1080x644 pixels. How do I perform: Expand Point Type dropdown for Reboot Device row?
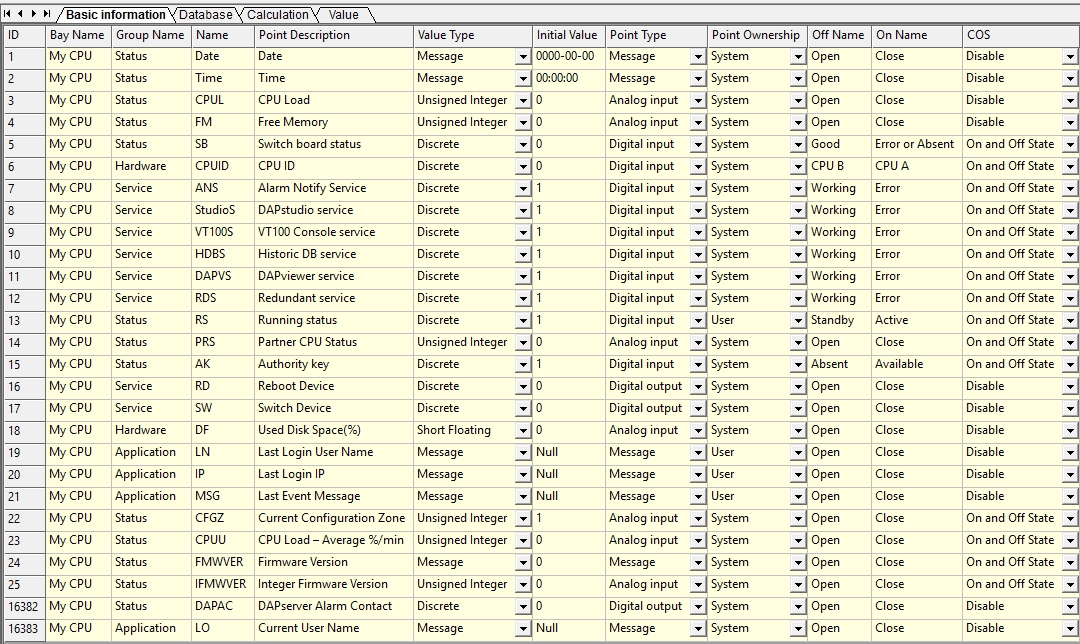[x=698, y=387]
